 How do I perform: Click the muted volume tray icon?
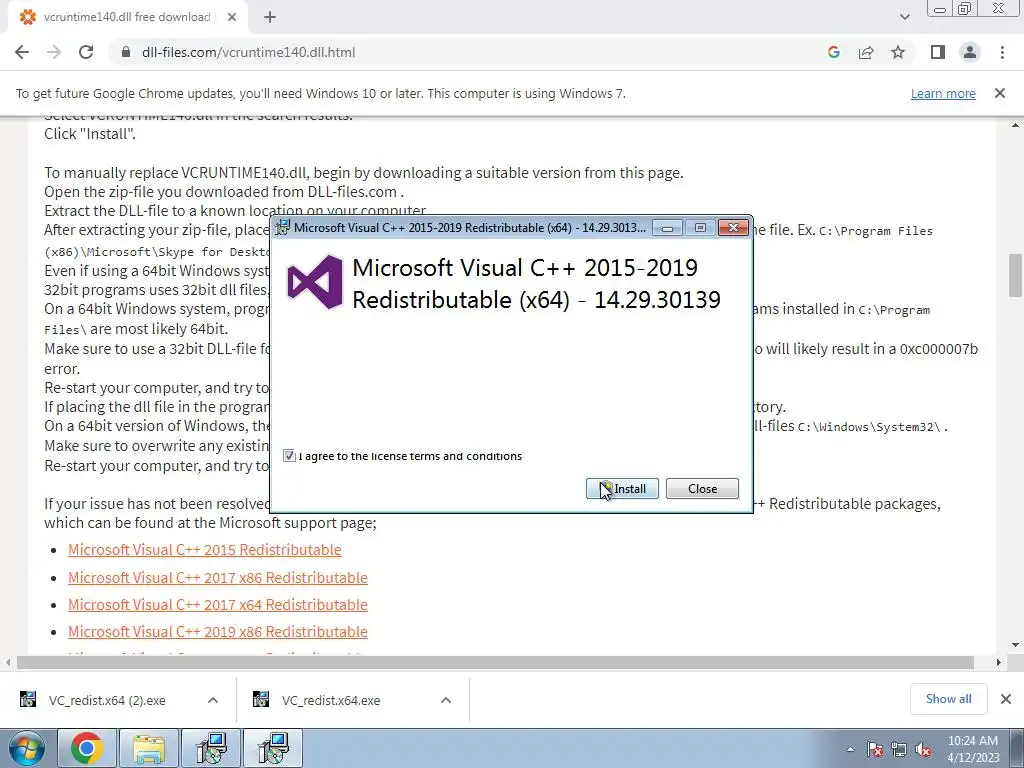(923, 750)
